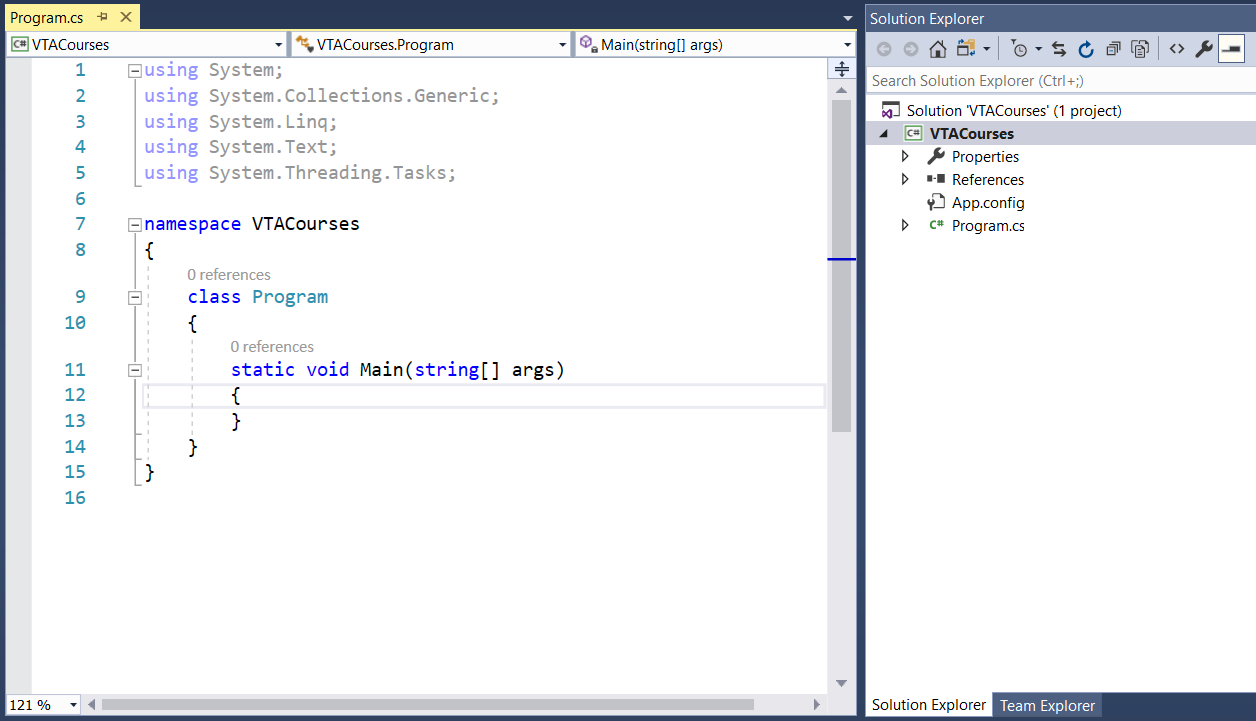Click the C# icon beside Program.cs in tree

[x=936, y=225]
